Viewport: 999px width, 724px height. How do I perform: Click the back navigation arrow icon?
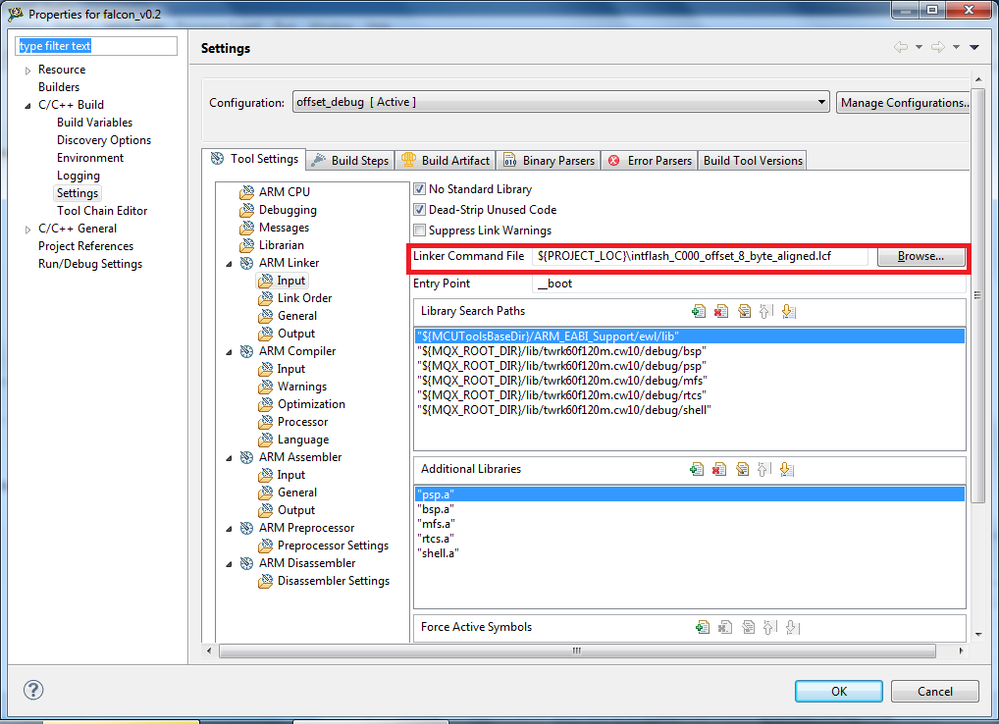901,47
